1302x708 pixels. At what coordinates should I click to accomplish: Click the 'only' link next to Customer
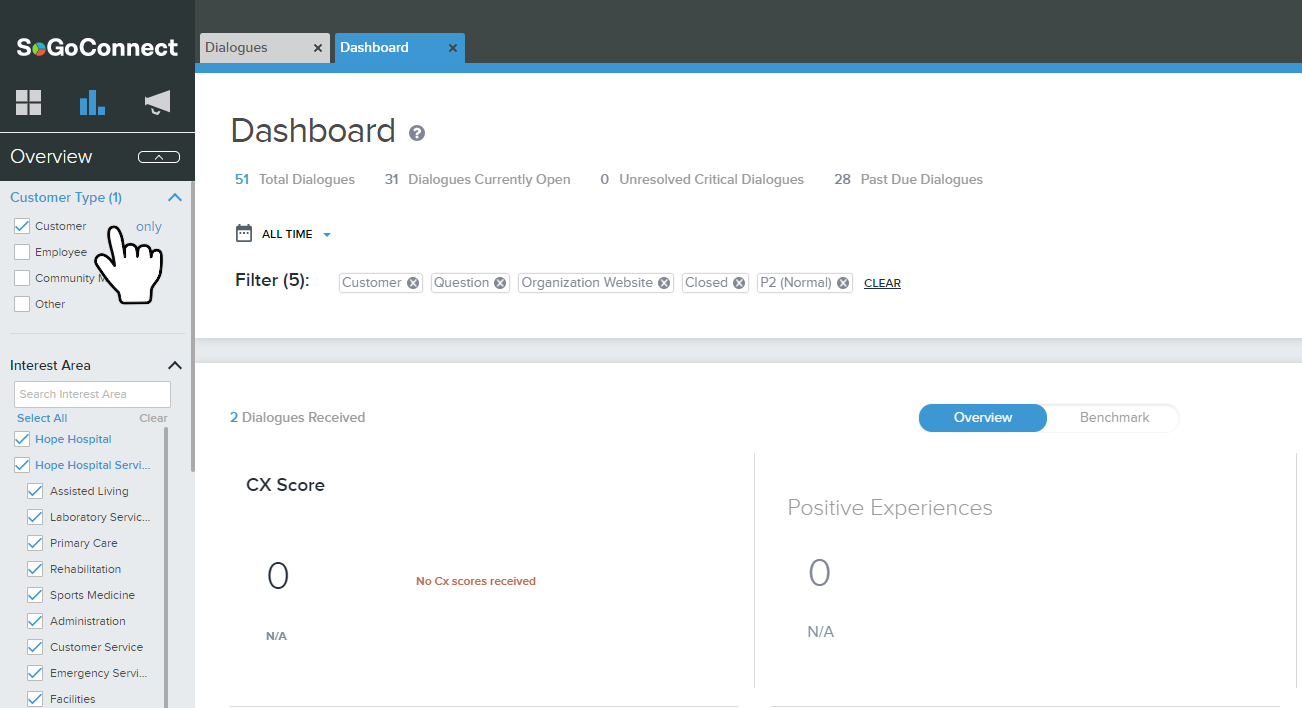pos(149,227)
